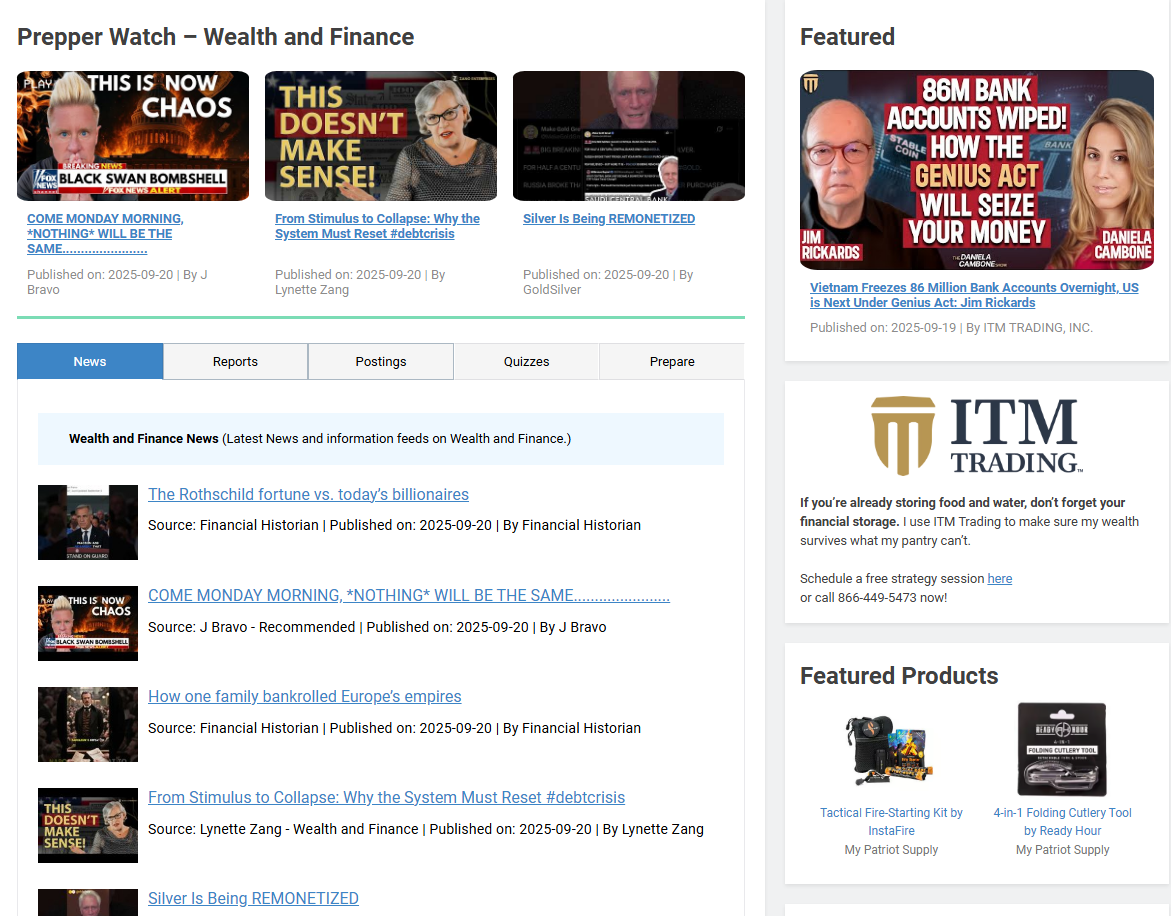
Task: Click the THIS DOESN'T MAKE SENSE video thumbnail
Action: [380, 135]
